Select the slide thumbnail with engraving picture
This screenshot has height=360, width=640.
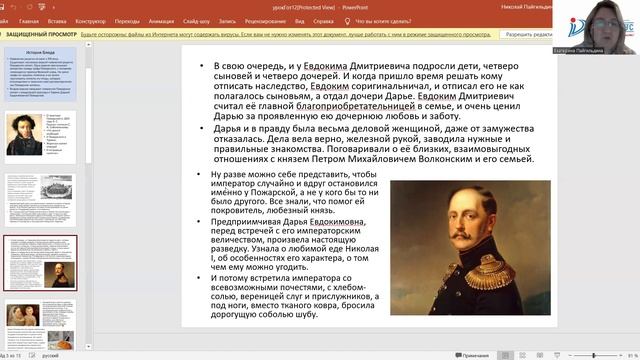coord(40,200)
